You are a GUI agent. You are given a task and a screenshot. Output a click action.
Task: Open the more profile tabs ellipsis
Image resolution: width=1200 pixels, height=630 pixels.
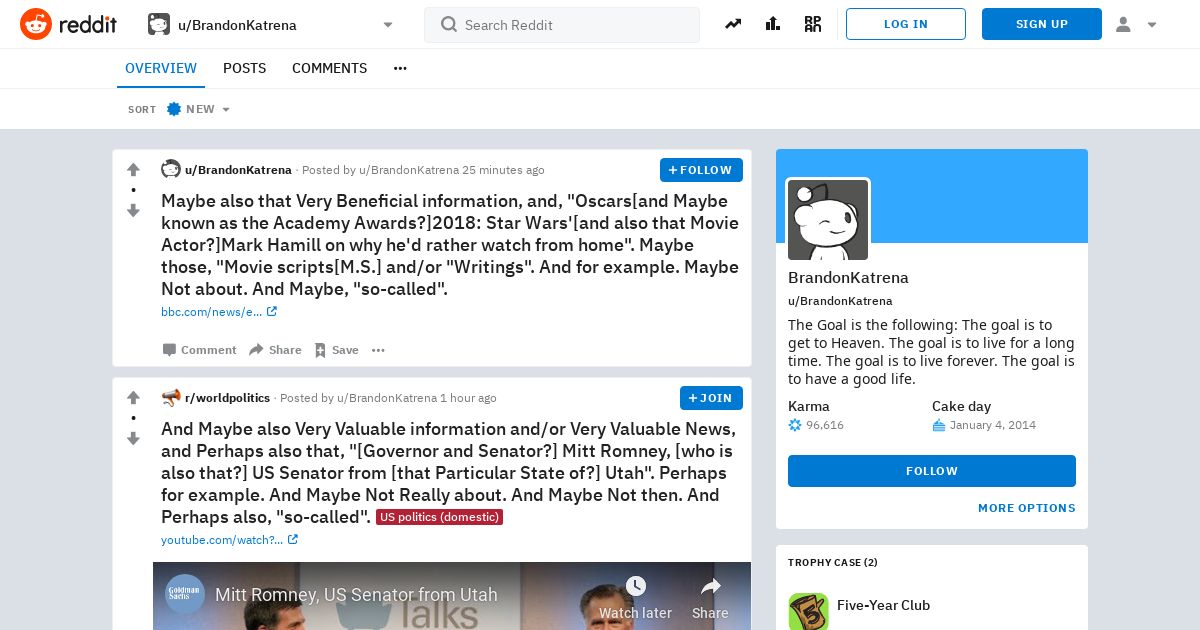[x=400, y=68]
